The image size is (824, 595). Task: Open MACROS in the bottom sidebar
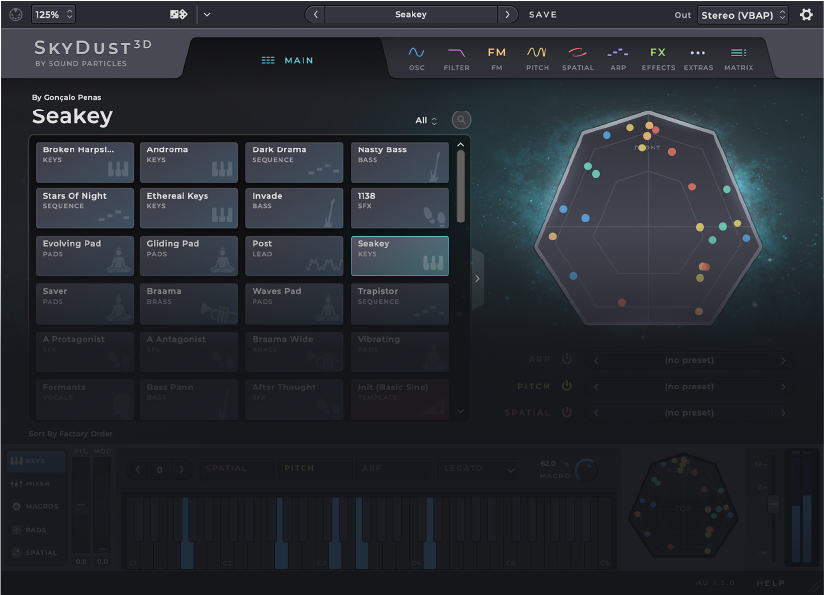click(x=36, y=507)
